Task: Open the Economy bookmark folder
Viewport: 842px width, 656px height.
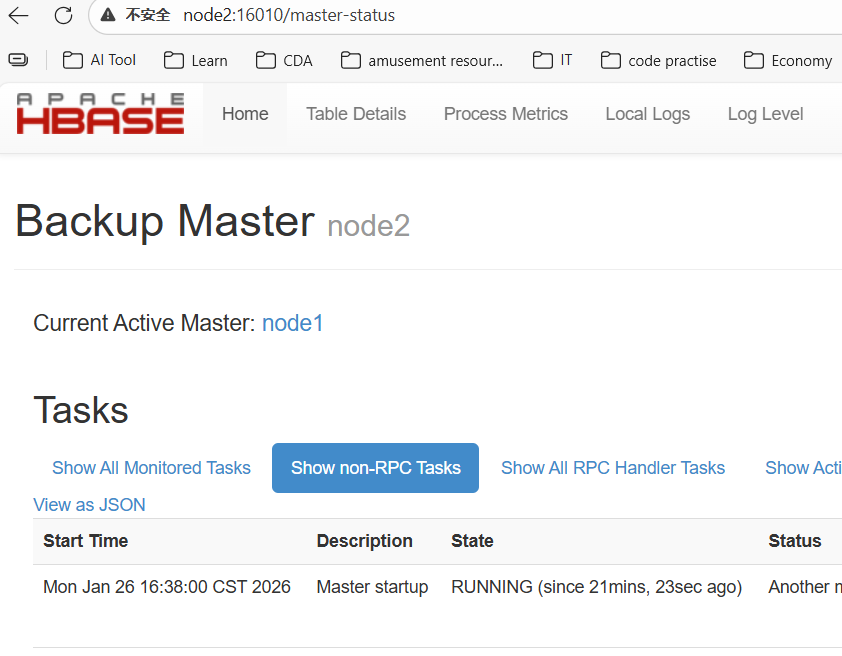Action: click(x=788, y=61)
